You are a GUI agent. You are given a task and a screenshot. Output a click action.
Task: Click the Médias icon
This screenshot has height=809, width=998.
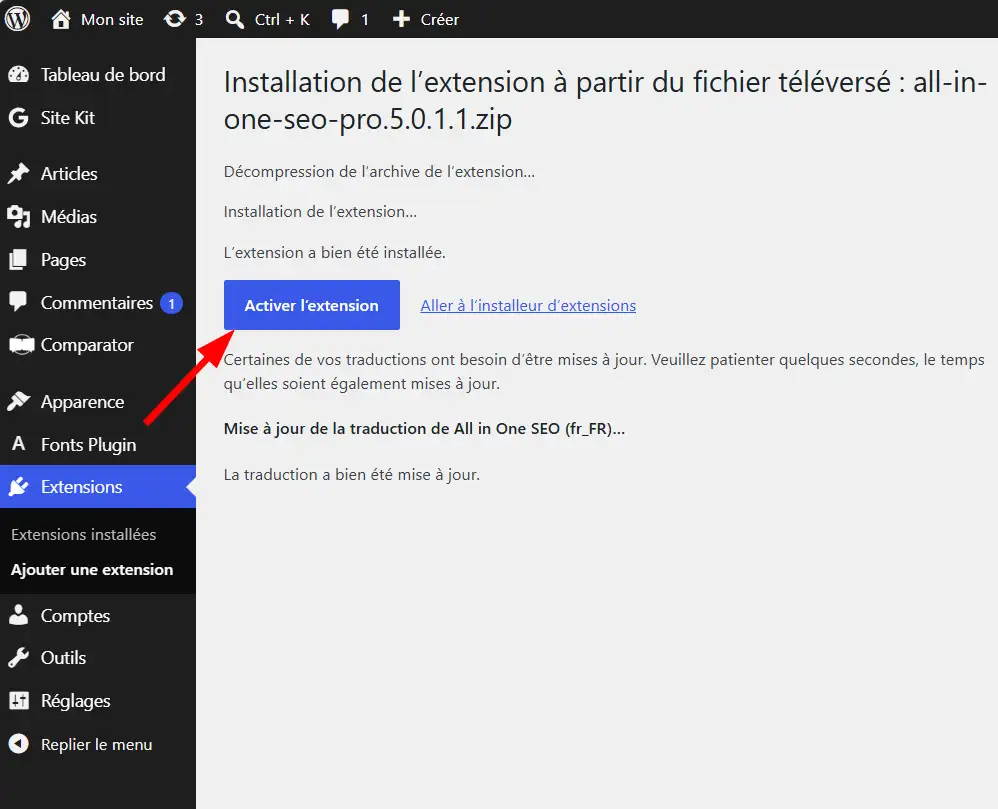[18, 216]
